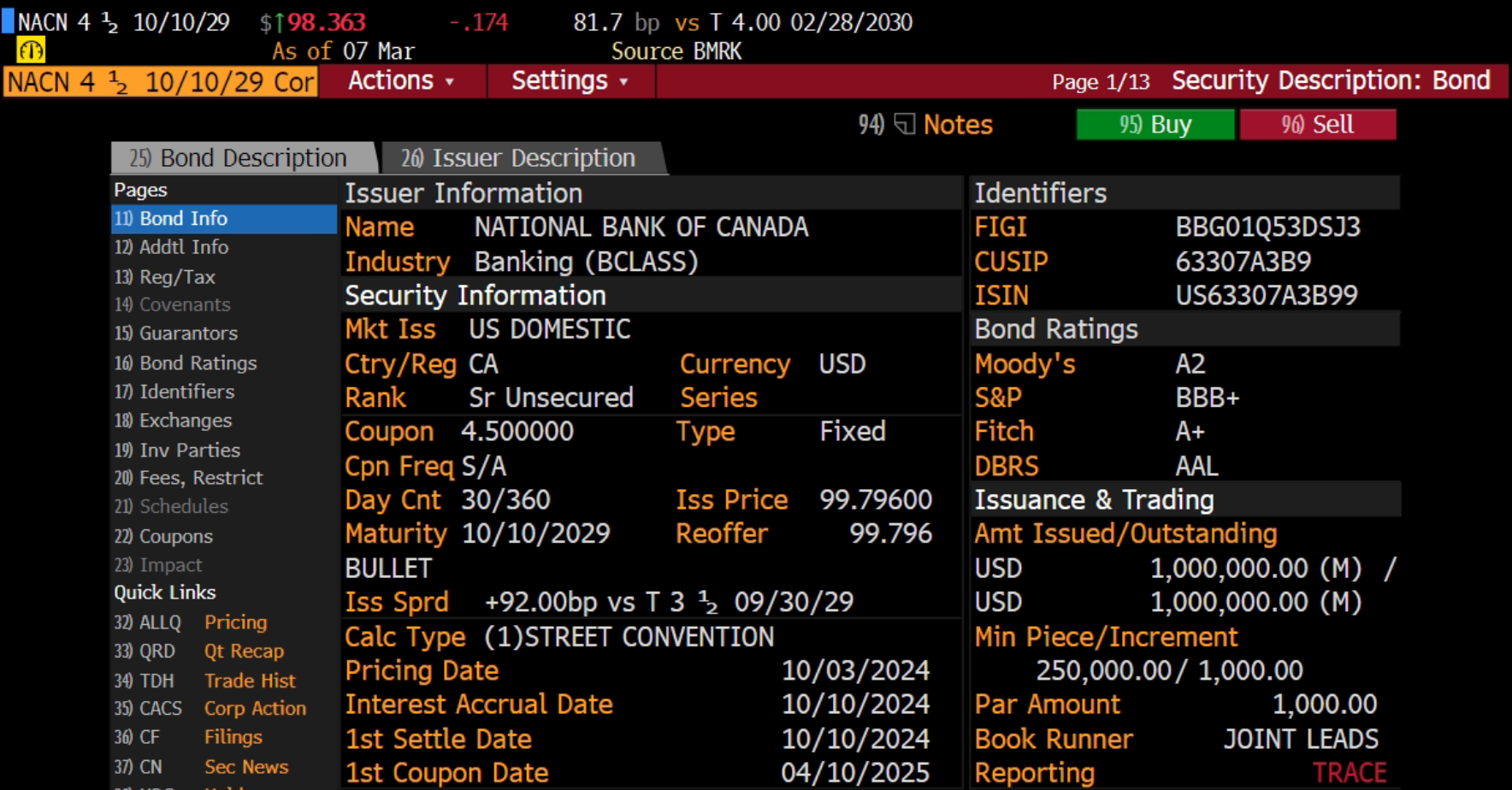Click Calc Type (1)STREET CONVENTION
This screenshot has width=1512, height=790.
[629, 637]
